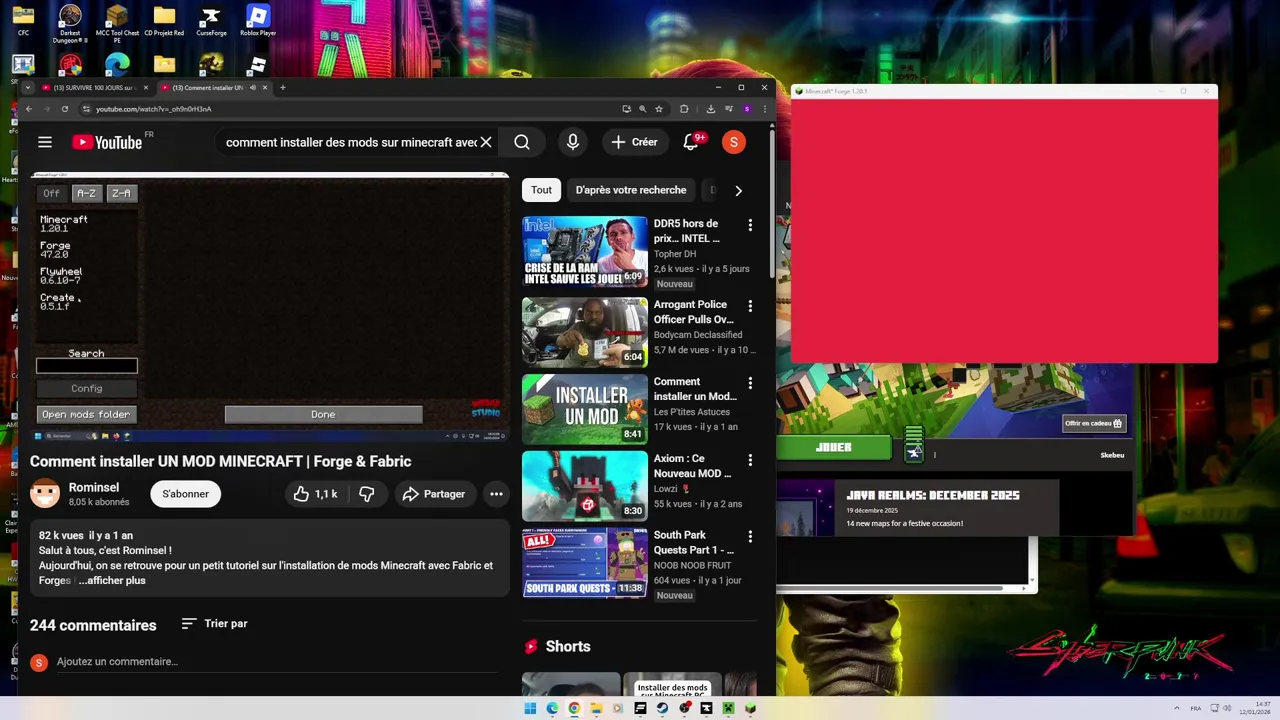Viewport: 1280px width, 720px height.
Task: Click JOUER in Minecraft launcher
Action: (833, 447)
